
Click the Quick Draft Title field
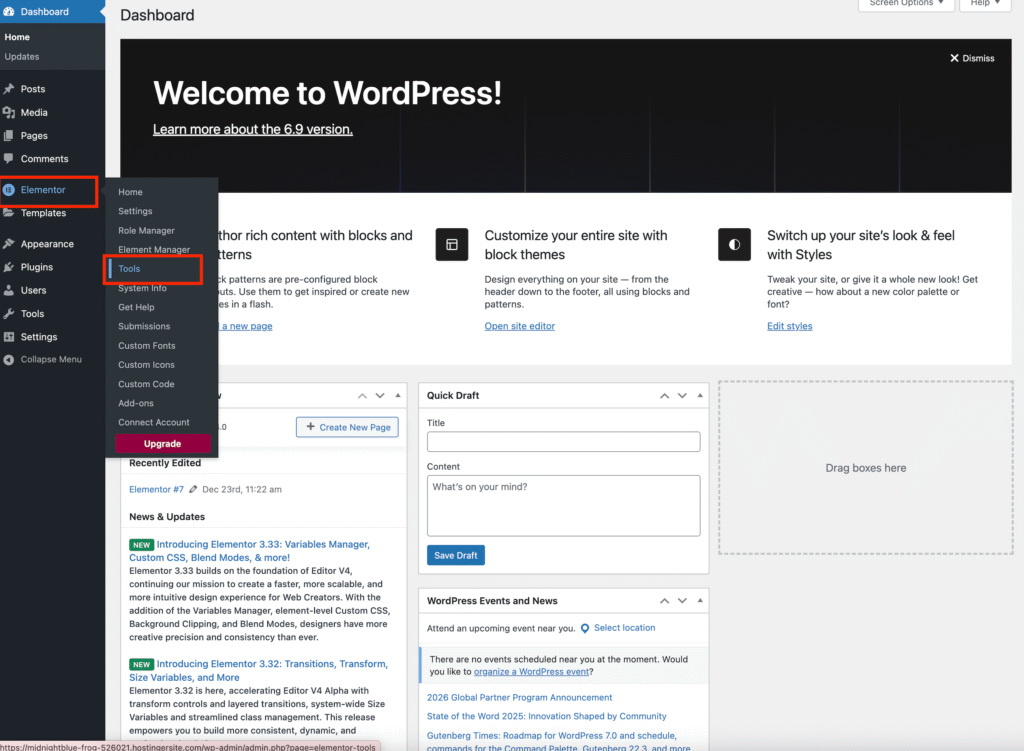[x=563, y=441]
